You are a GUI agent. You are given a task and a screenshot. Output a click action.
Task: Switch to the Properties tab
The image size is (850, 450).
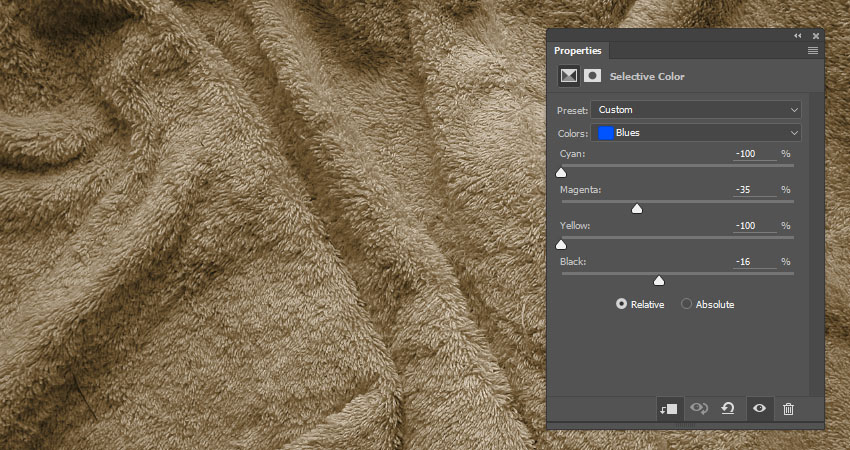(x=578, y=50)
